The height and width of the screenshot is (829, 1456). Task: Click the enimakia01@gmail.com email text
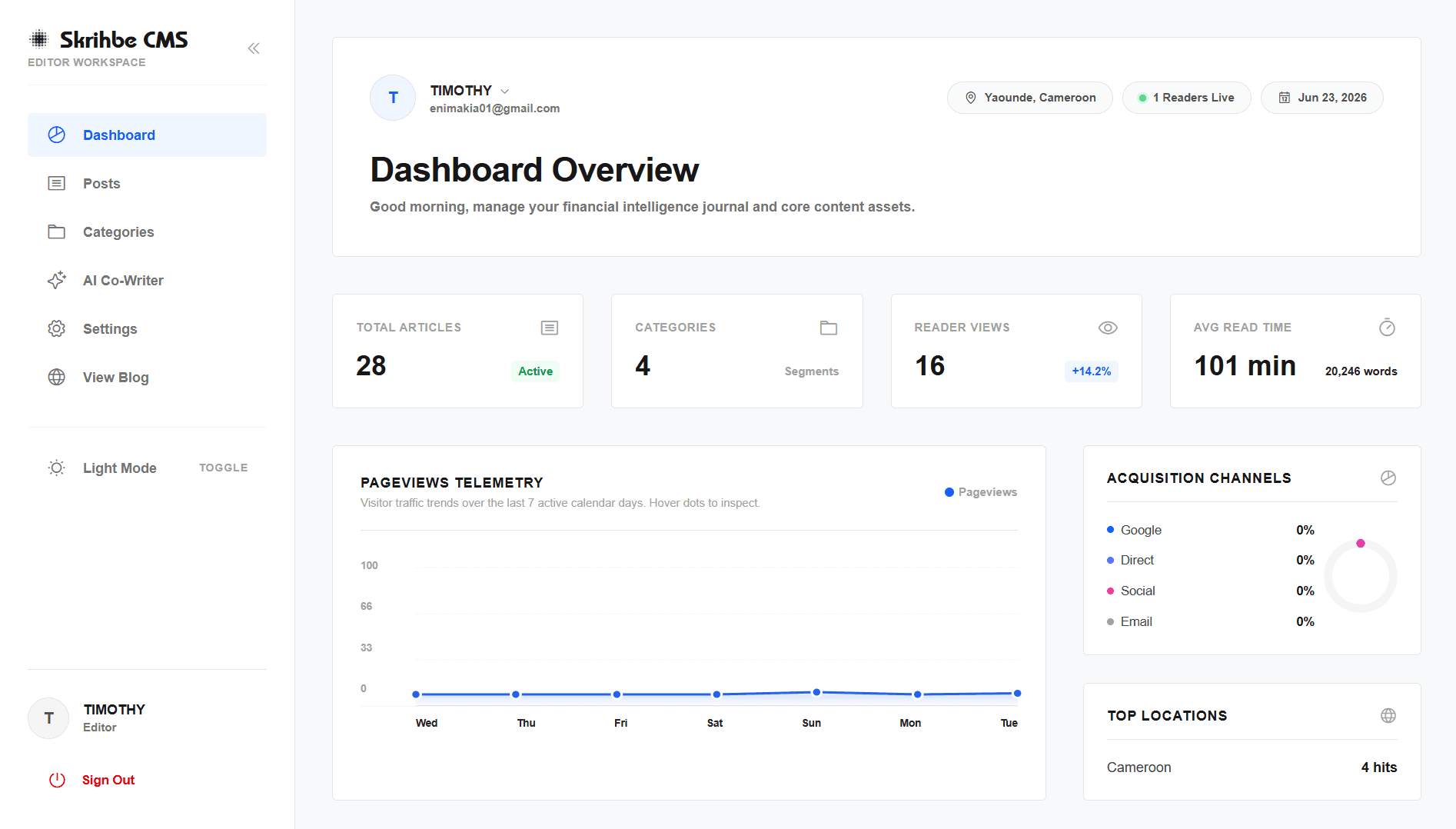pyautogui.click(x=494, y=108)
